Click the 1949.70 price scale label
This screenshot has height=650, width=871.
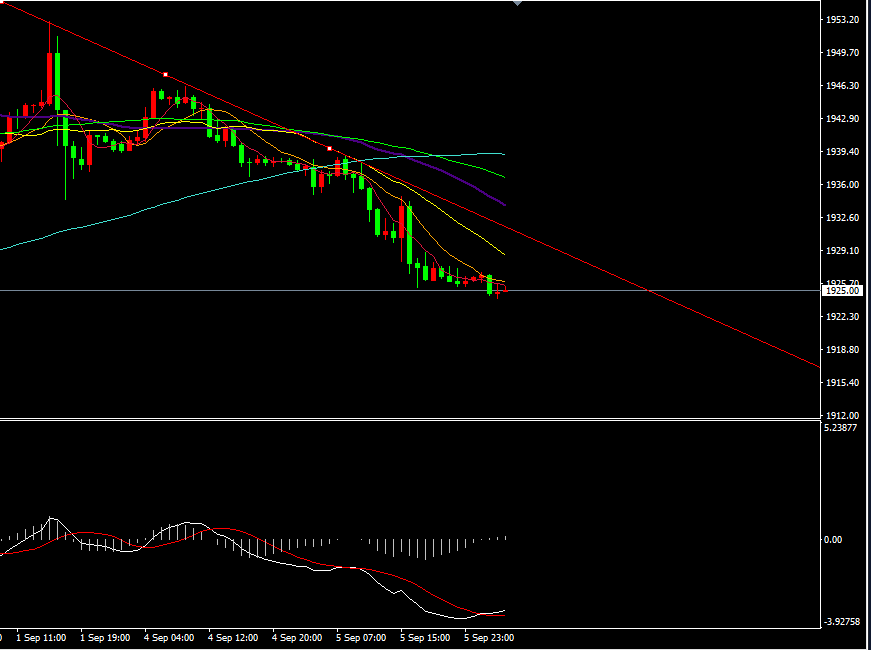(843, 53)
